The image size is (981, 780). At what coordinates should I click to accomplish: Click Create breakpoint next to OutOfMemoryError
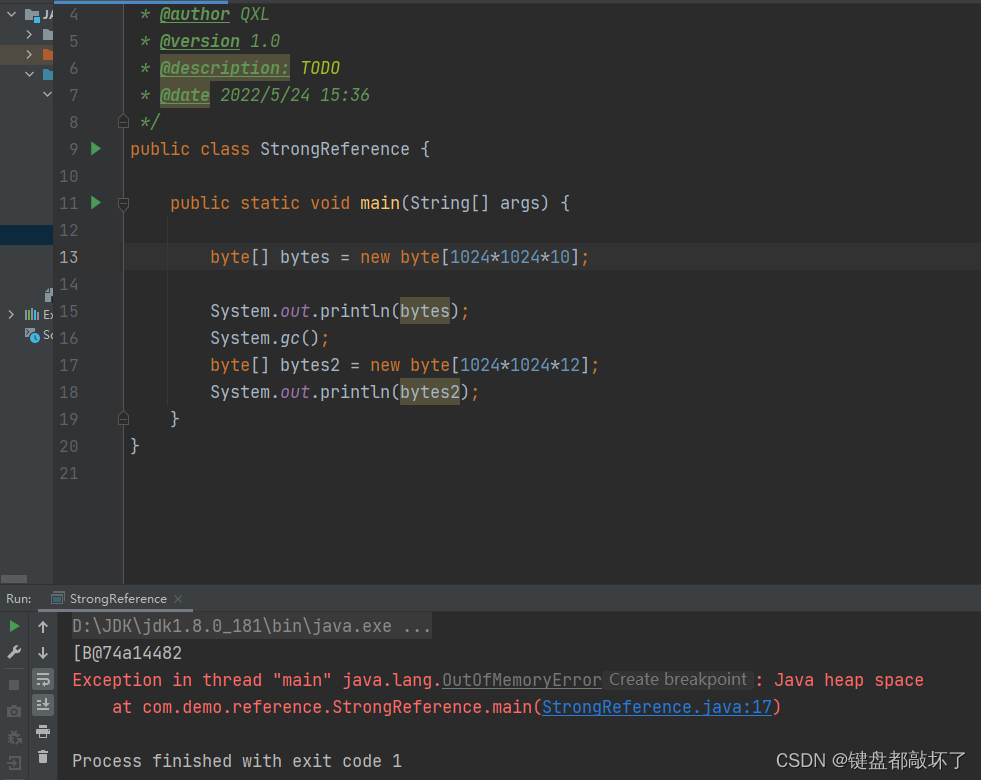[676, 679]
